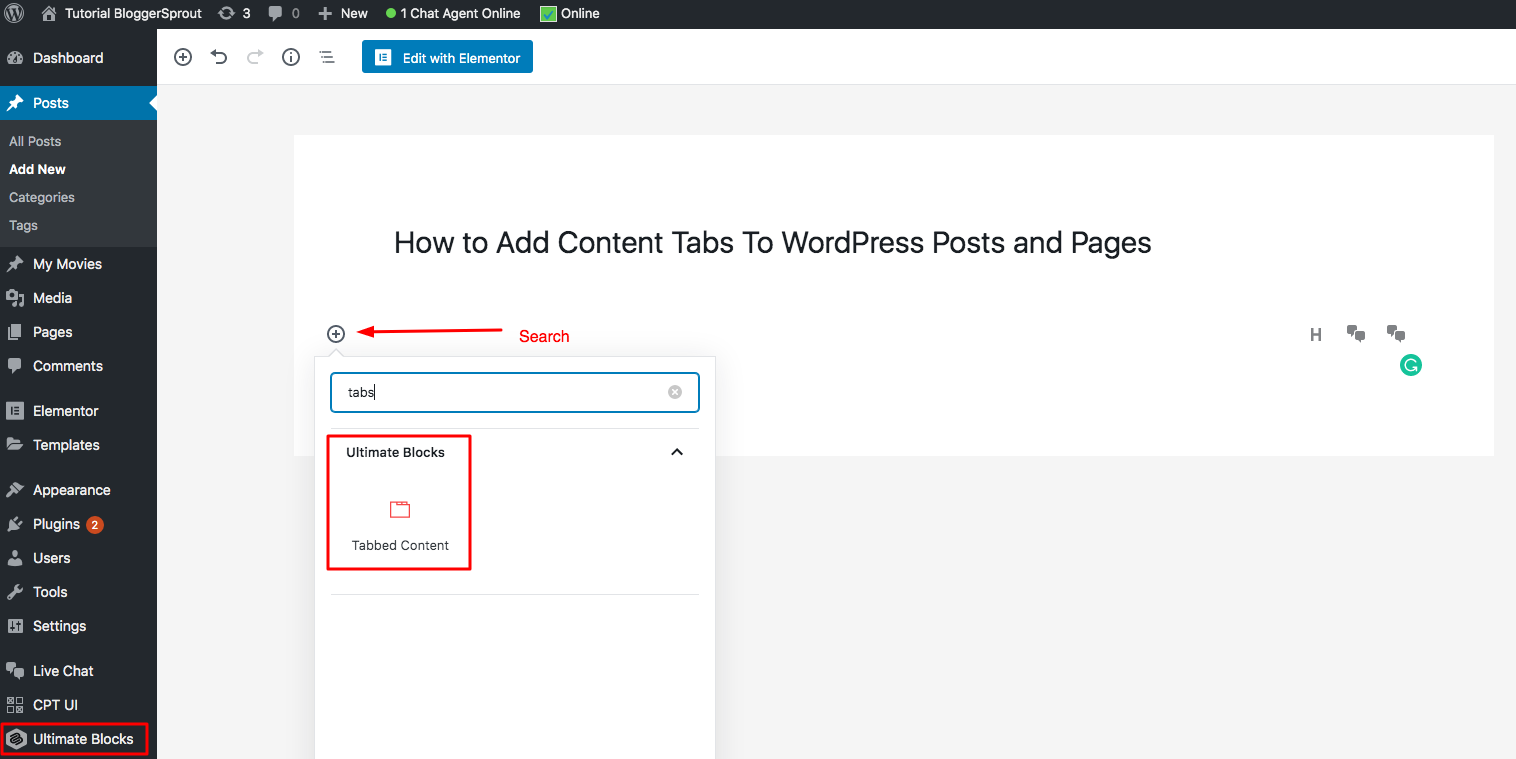Open comments bubble in admin bar

tap(284, 14)
